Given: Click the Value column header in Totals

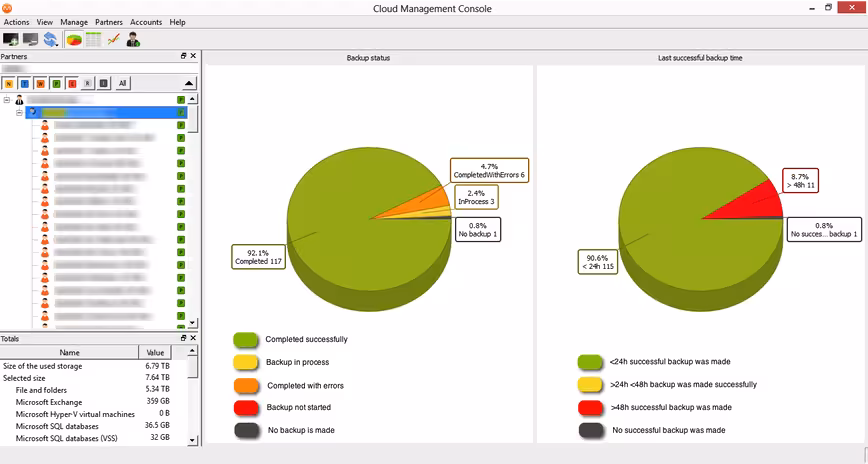Looking at the screenshot, I should (155, 352).
